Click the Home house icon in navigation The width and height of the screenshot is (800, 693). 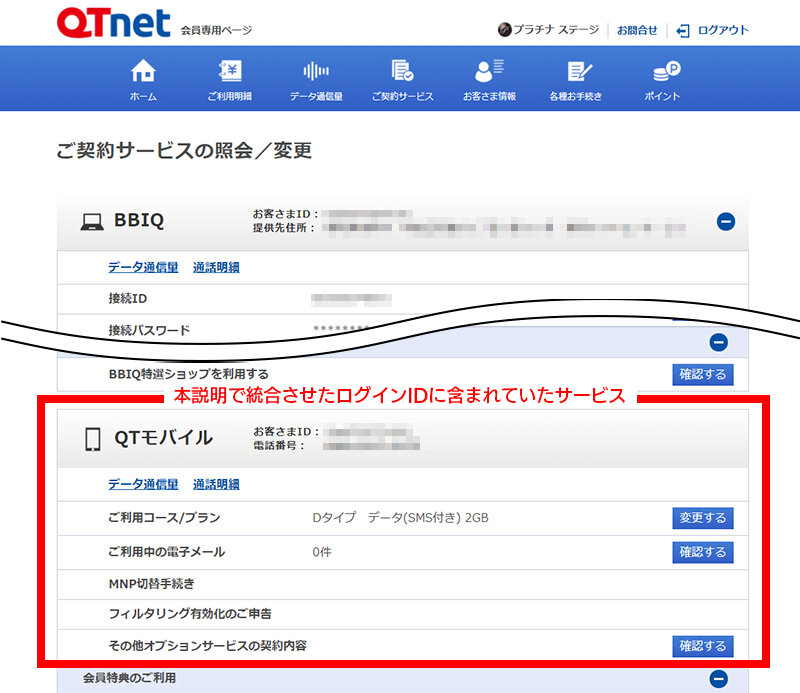point(143,72)
